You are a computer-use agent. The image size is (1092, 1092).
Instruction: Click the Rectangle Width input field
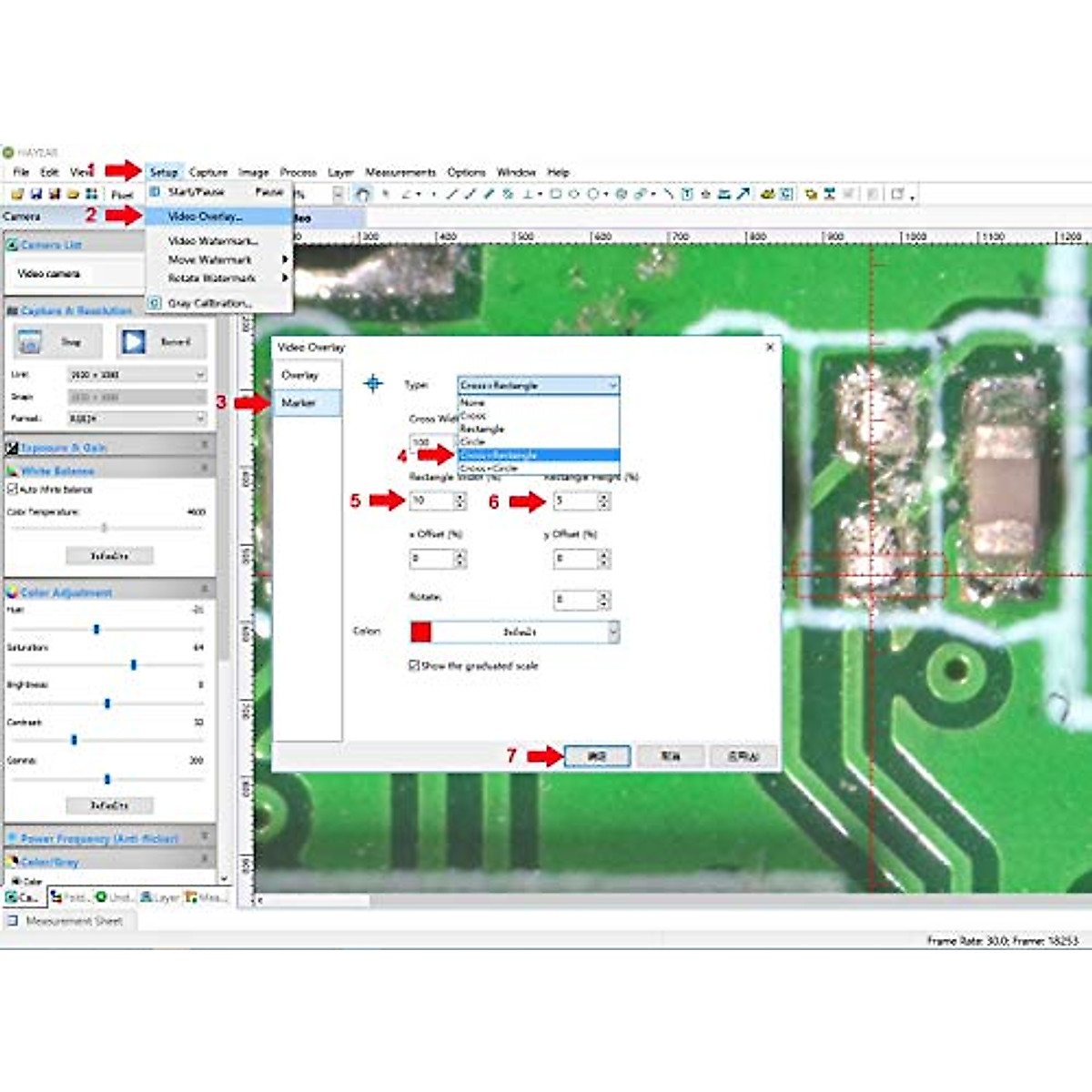pyautogui.click(x=430, y=500)
